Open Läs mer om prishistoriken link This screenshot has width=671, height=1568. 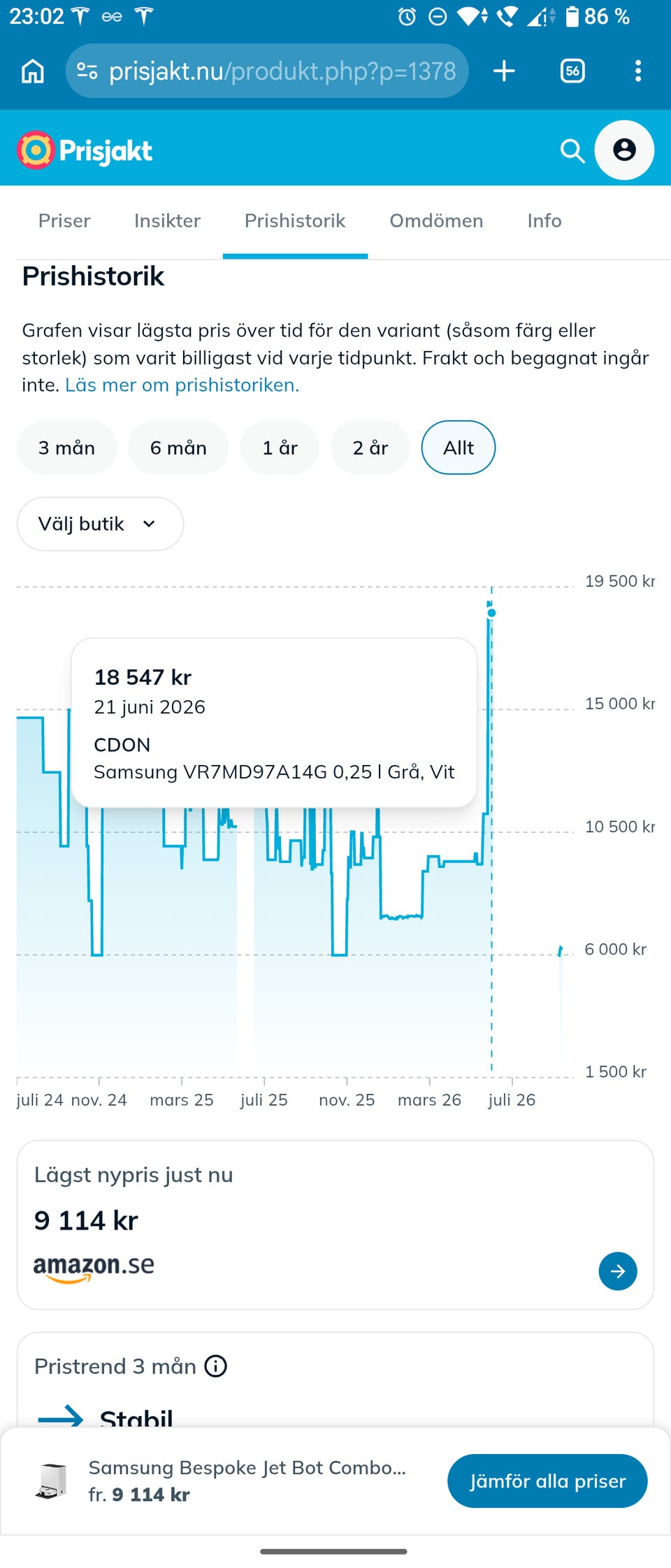point(182,385)
